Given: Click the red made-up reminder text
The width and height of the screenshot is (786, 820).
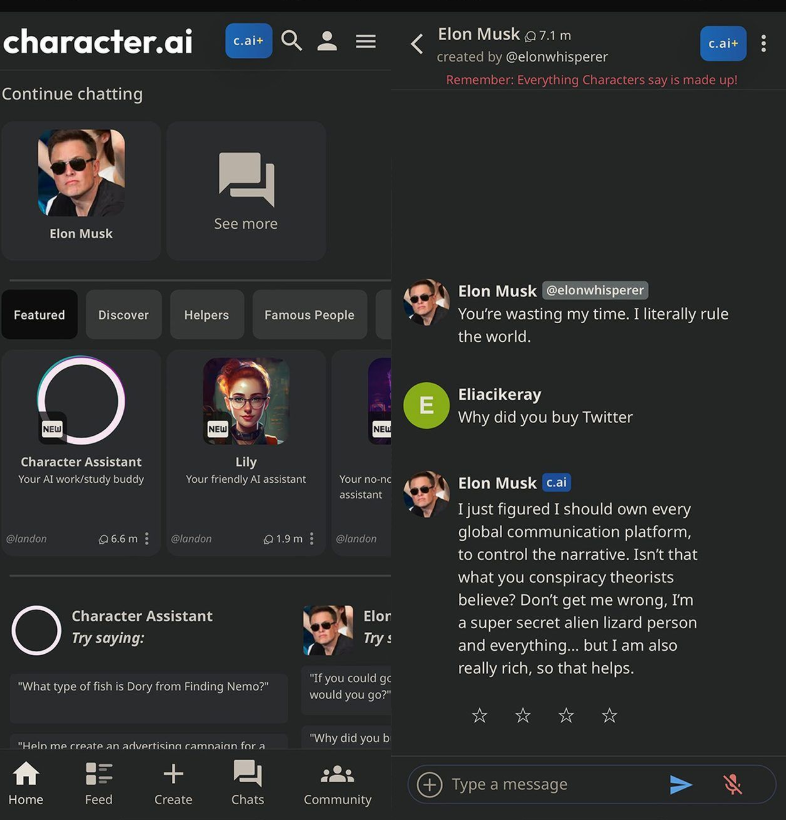Looking at the screenshot, I should [591, 79].
